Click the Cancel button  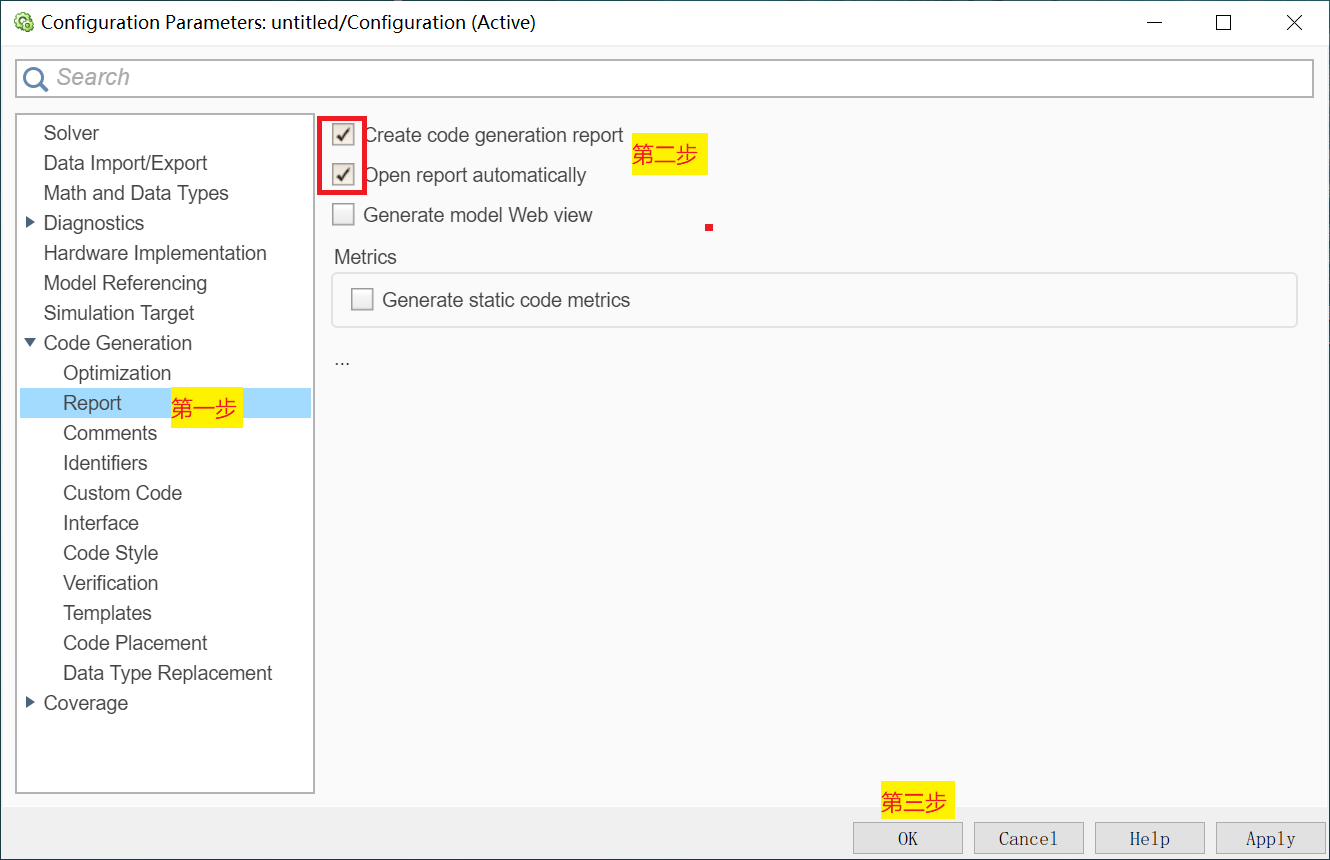pyautogui.click(x=1028, y=838)
